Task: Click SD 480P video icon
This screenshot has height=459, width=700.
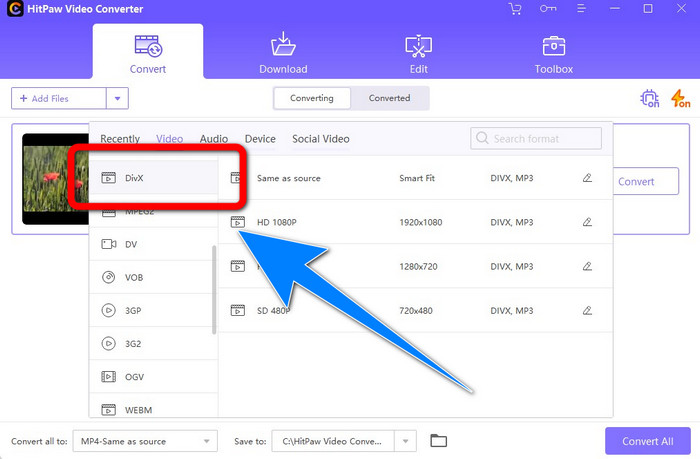Action: click(238, 310)
